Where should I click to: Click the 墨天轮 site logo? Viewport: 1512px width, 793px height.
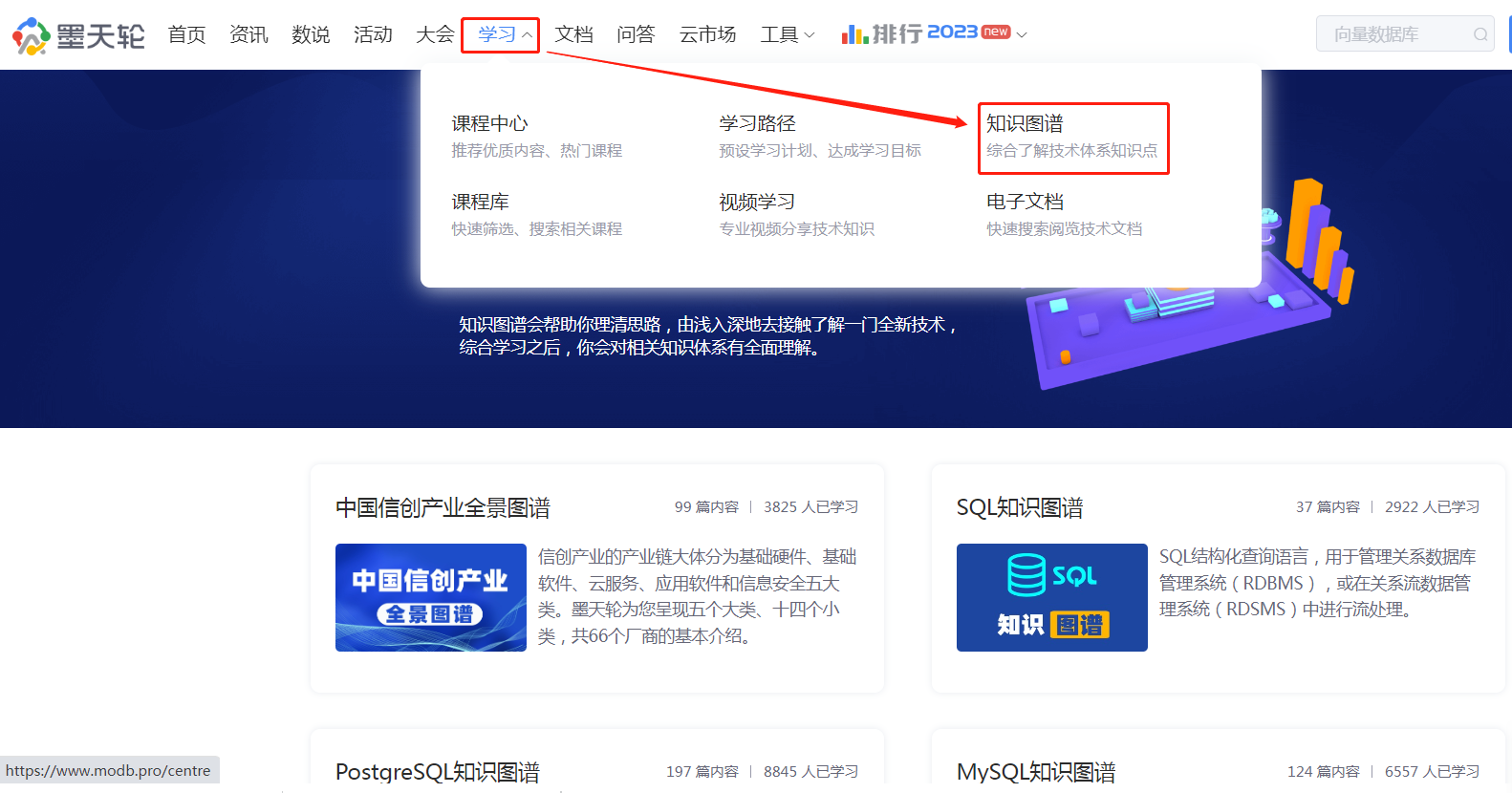click(78, 35)
